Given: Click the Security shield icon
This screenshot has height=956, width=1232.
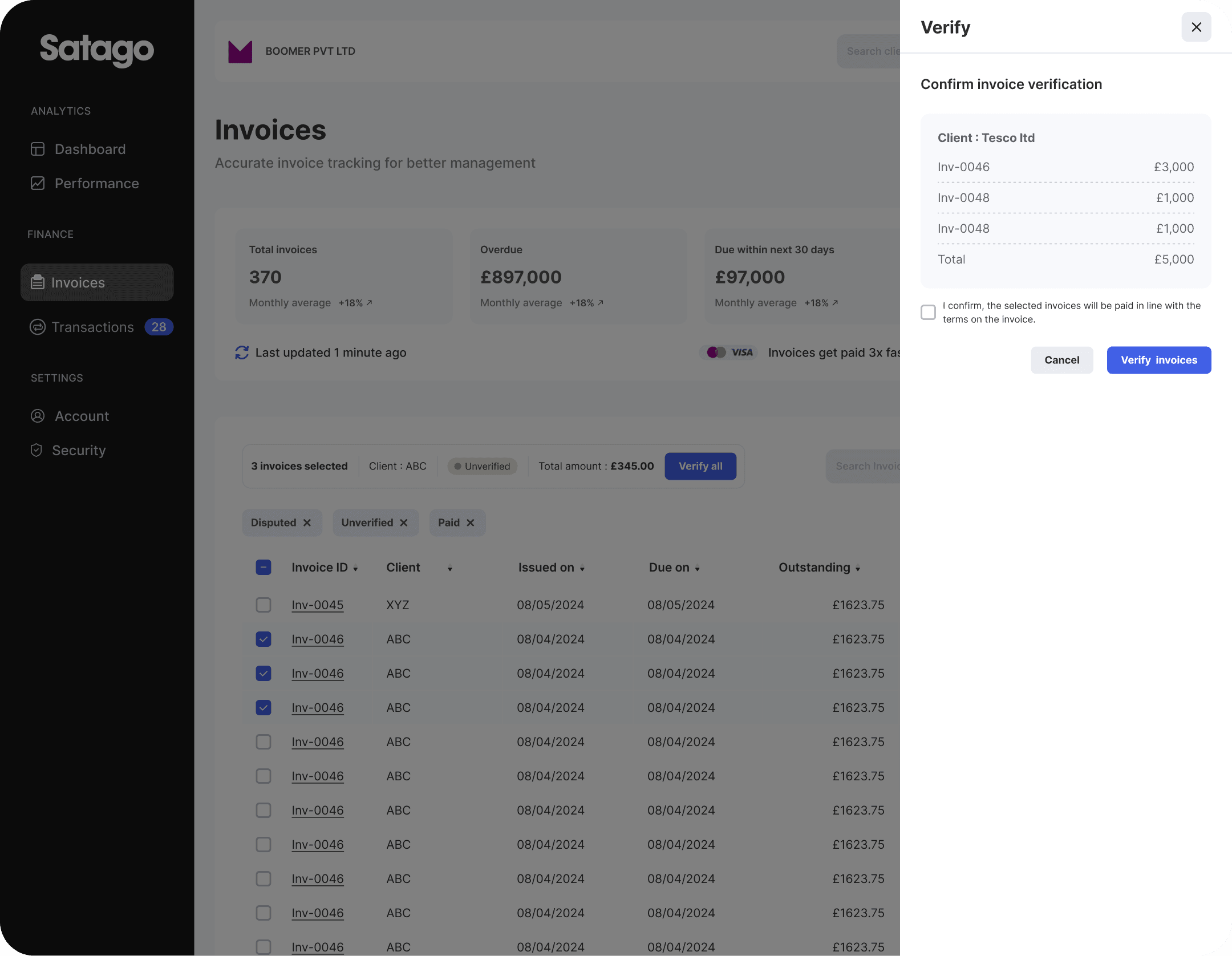Looking at the screenshot, I should pos(37,451).
